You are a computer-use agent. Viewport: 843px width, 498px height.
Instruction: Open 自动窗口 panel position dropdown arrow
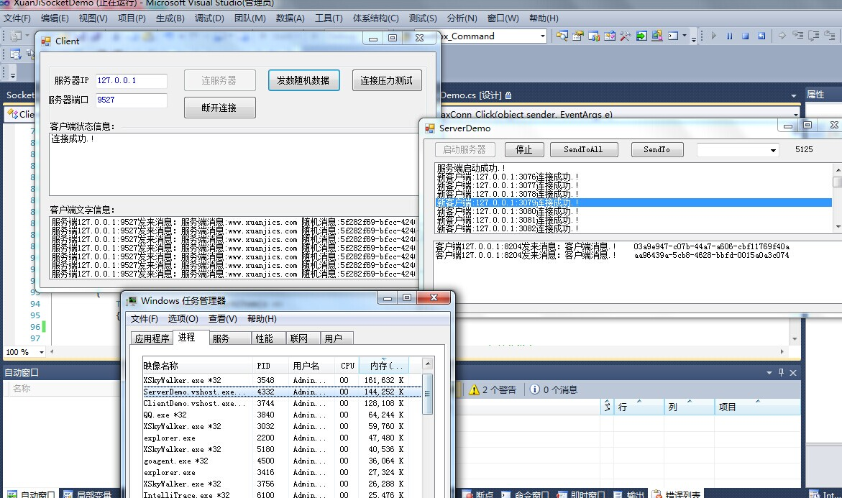pyautogui.click(x=769, y=372)
